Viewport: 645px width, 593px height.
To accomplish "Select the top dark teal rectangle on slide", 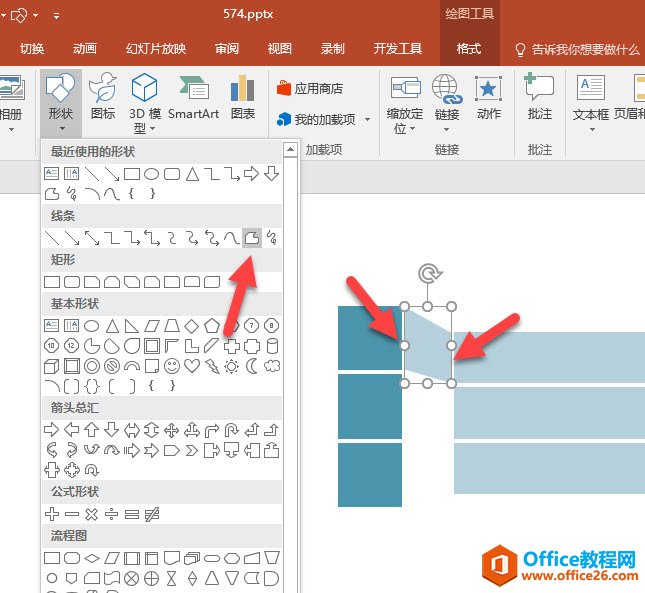I will [x=369, y=338].
